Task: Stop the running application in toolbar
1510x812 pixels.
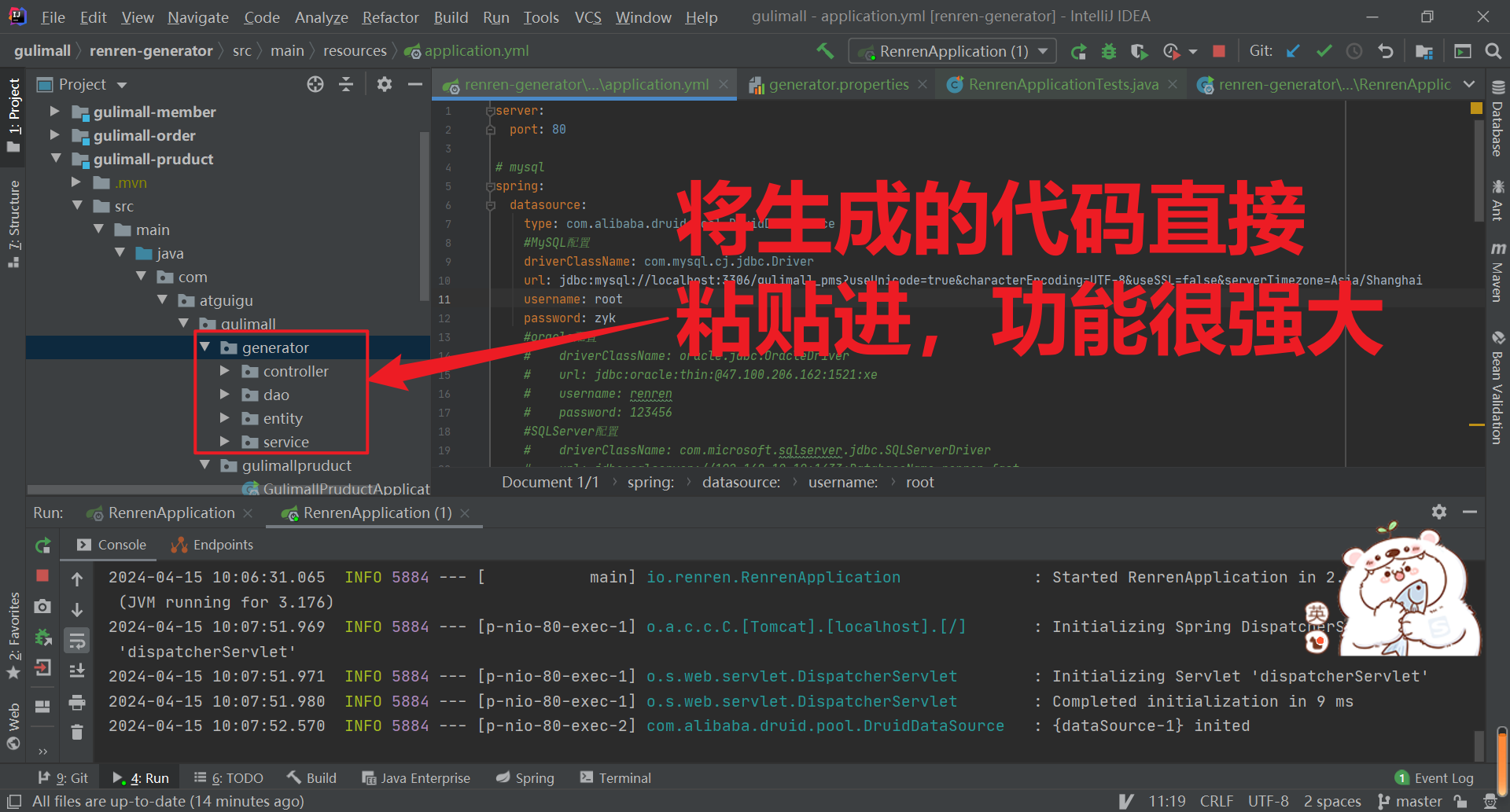Action: coord(1219,51)
